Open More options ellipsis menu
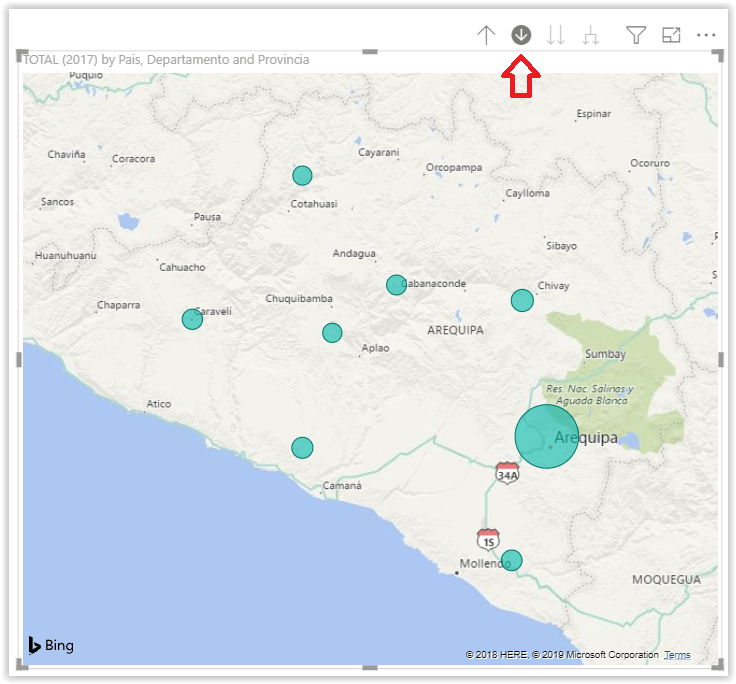This screenshot has height=684, width=736. point(707,36)
